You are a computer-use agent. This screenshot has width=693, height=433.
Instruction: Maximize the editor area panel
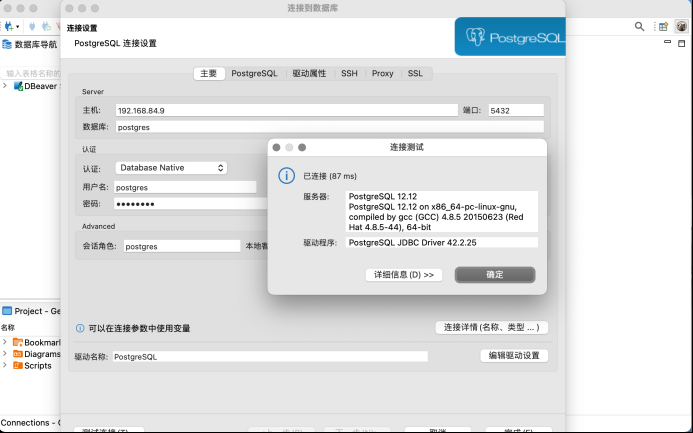pos(682,43)
